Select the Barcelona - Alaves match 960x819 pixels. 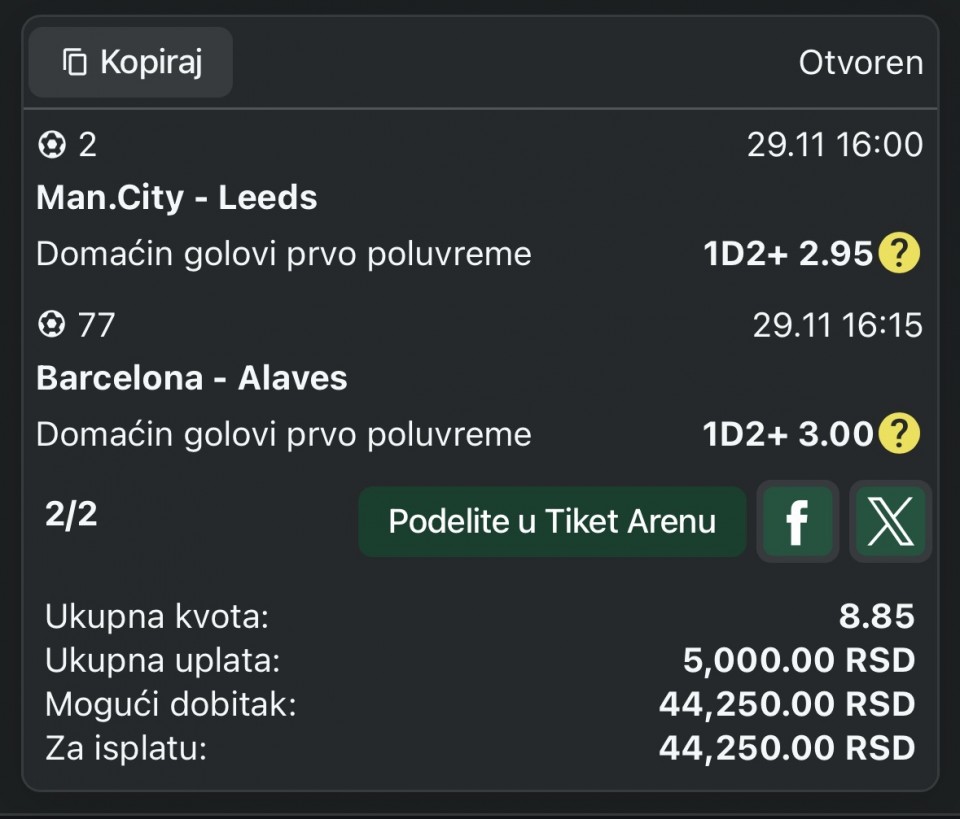tap(192, 378)
